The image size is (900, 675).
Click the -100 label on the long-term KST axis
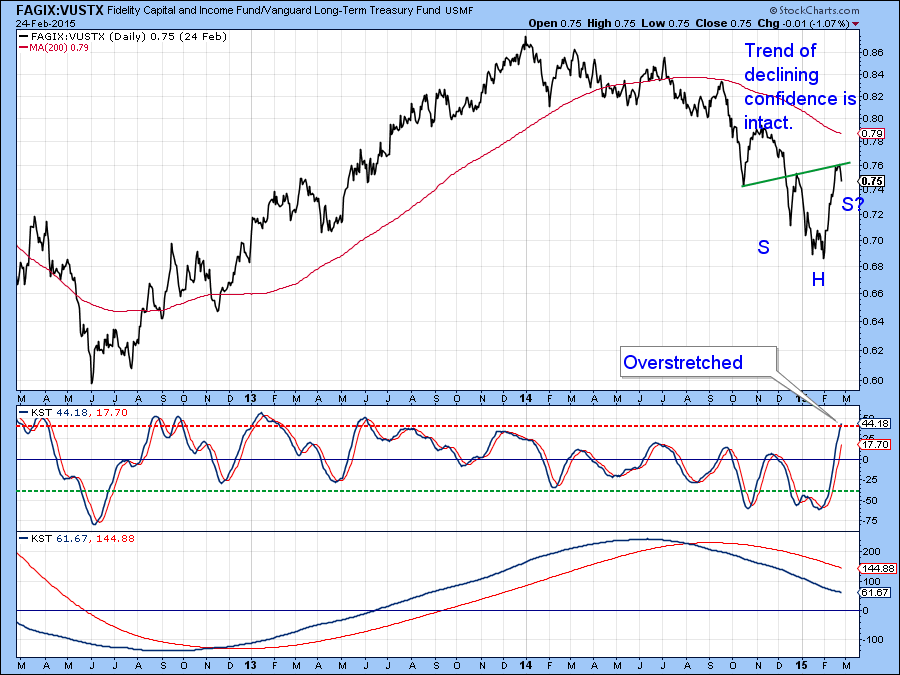(x=872, y=639)
